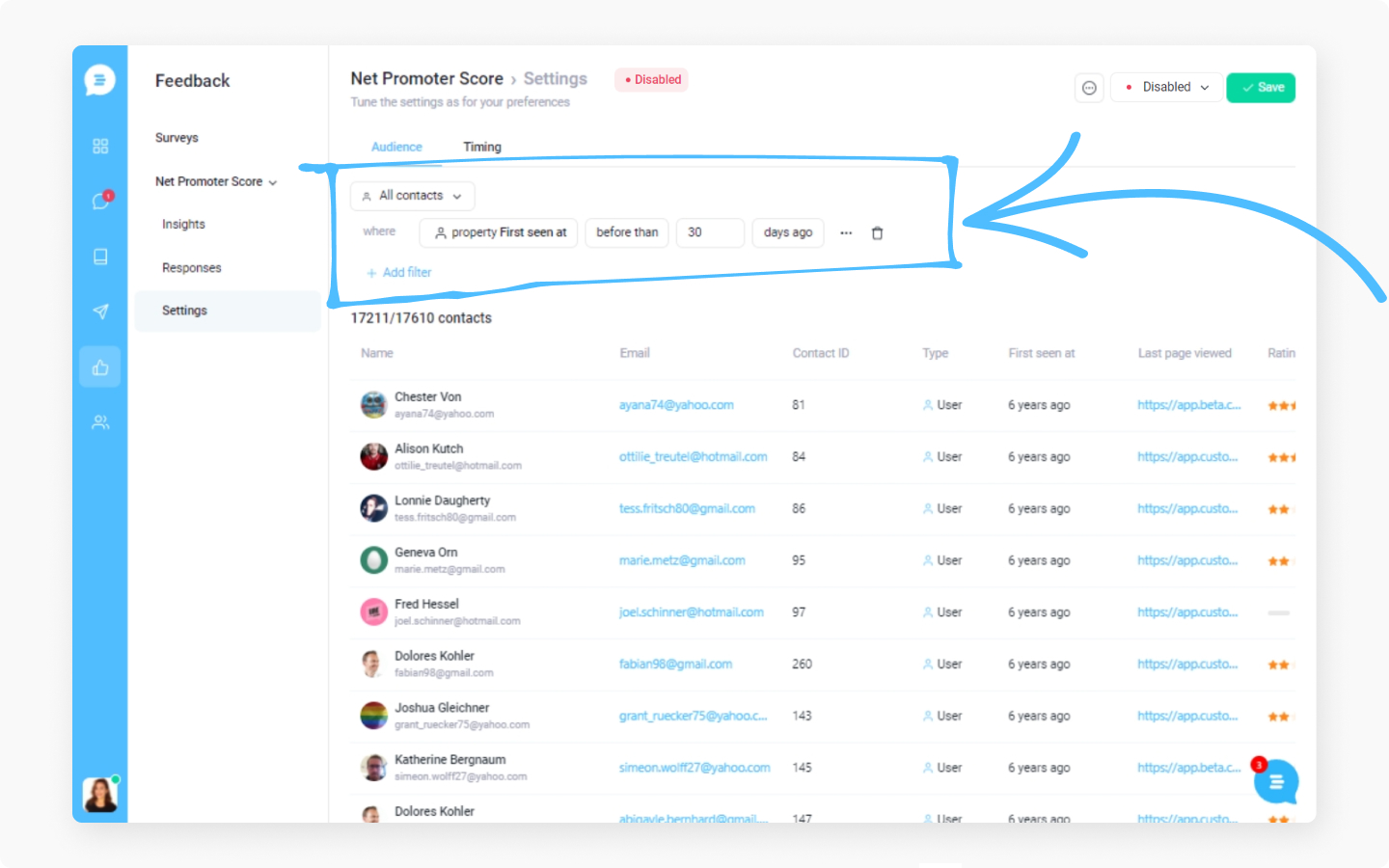
Task: Click the Add filter link
Action: click(x=399, y=273)
